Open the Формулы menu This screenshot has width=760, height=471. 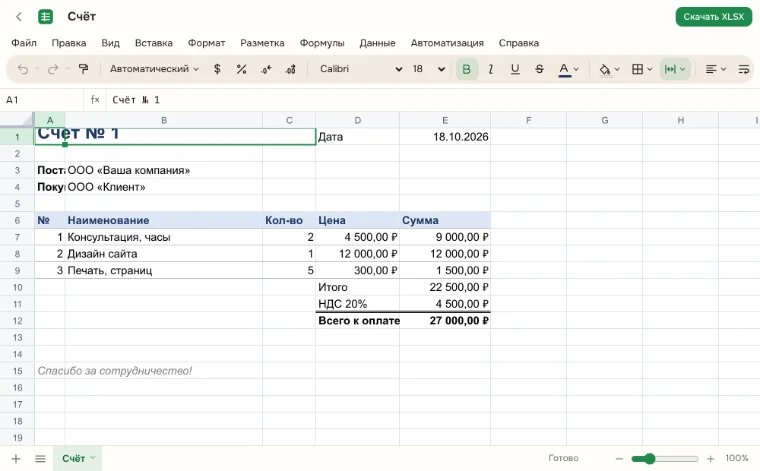[322, 43]
